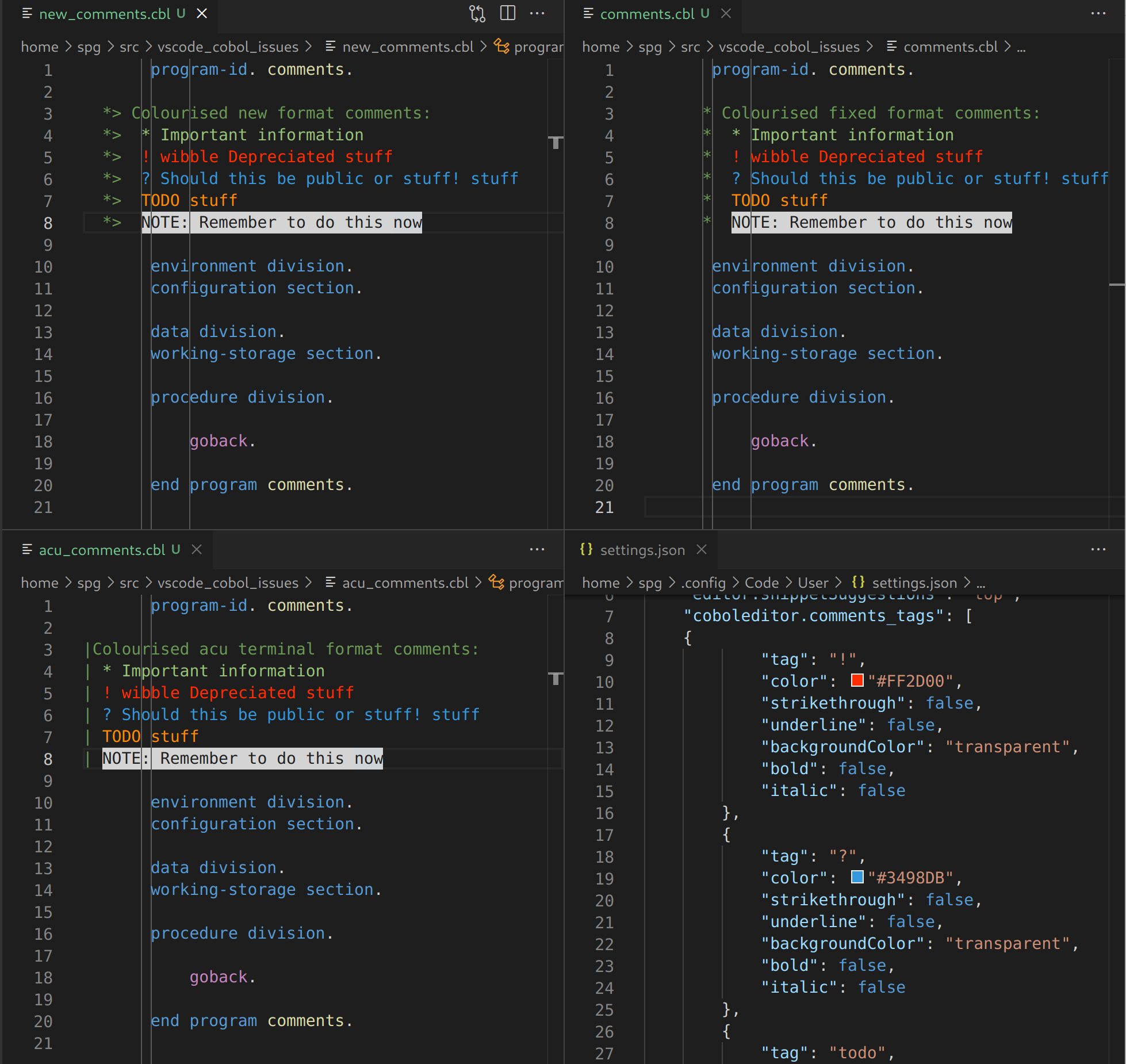Click the blue #3498DB color swatch
Viewport: 1126px width, 1064px height.
(x=857, y=878)
